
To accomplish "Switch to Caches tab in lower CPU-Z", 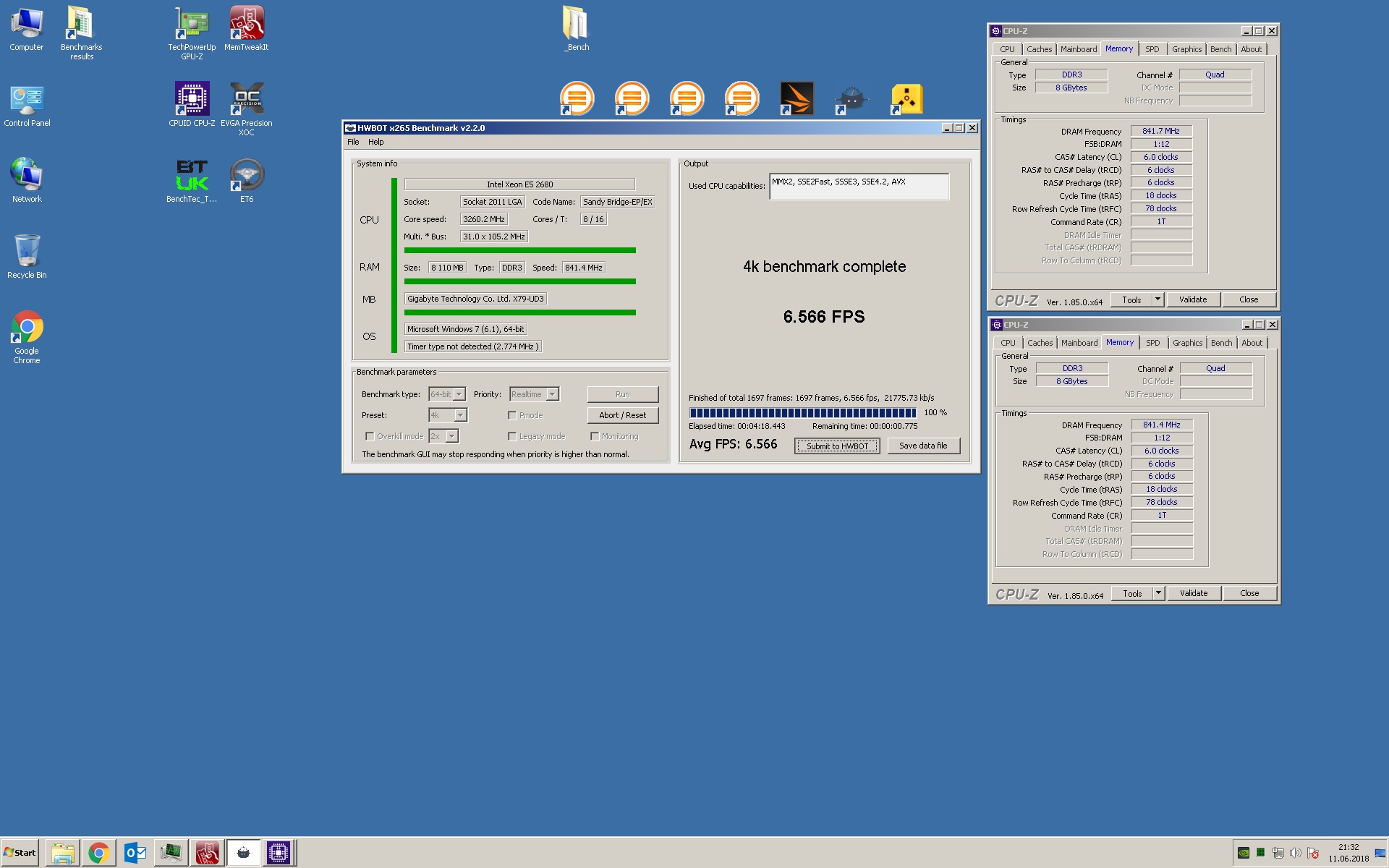I will point(1040,343).
